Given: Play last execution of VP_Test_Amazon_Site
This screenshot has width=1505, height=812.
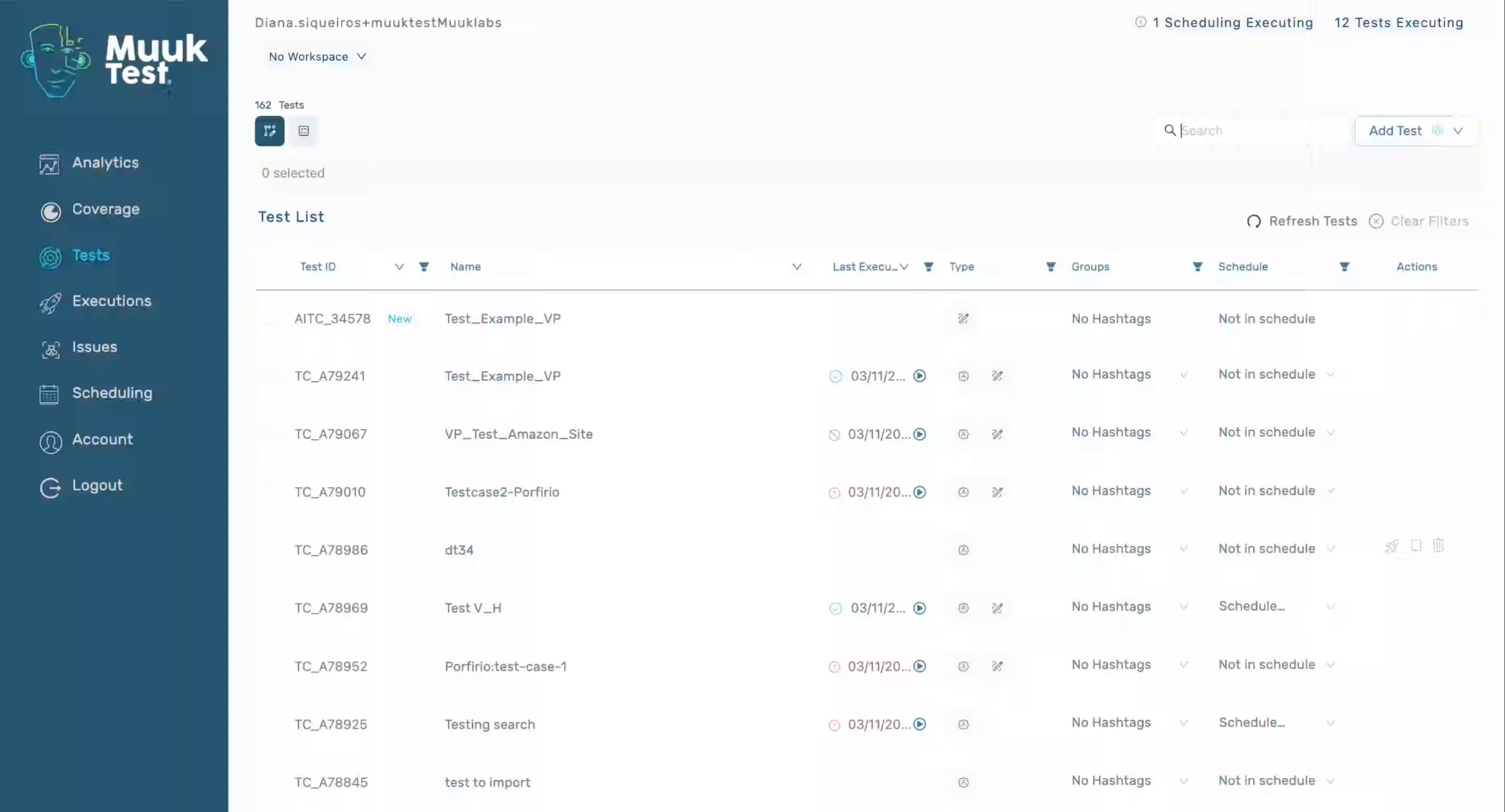Looking at the screenshot, I should [920, 435].
